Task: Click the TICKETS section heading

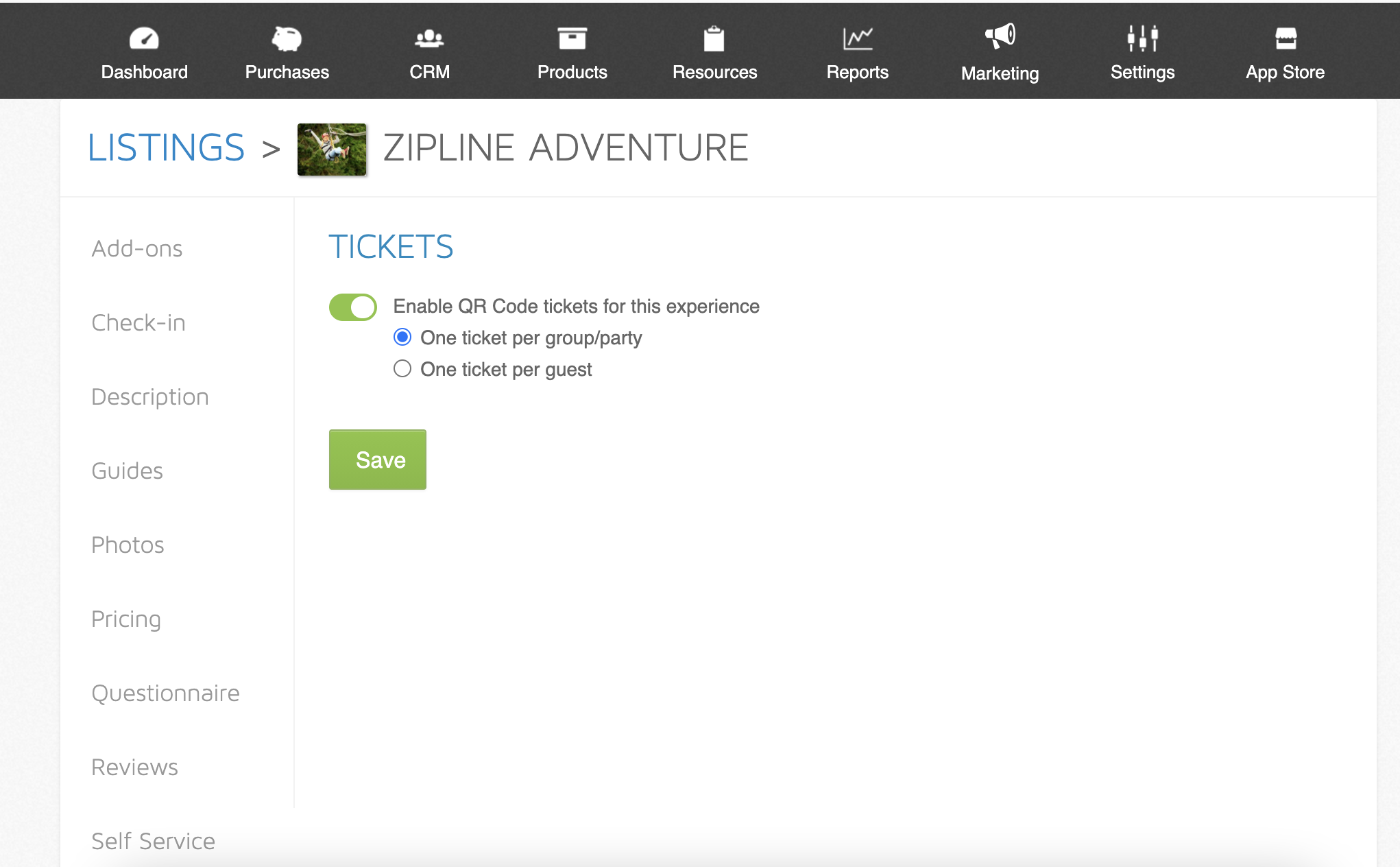Action: (x=391, y=247)
